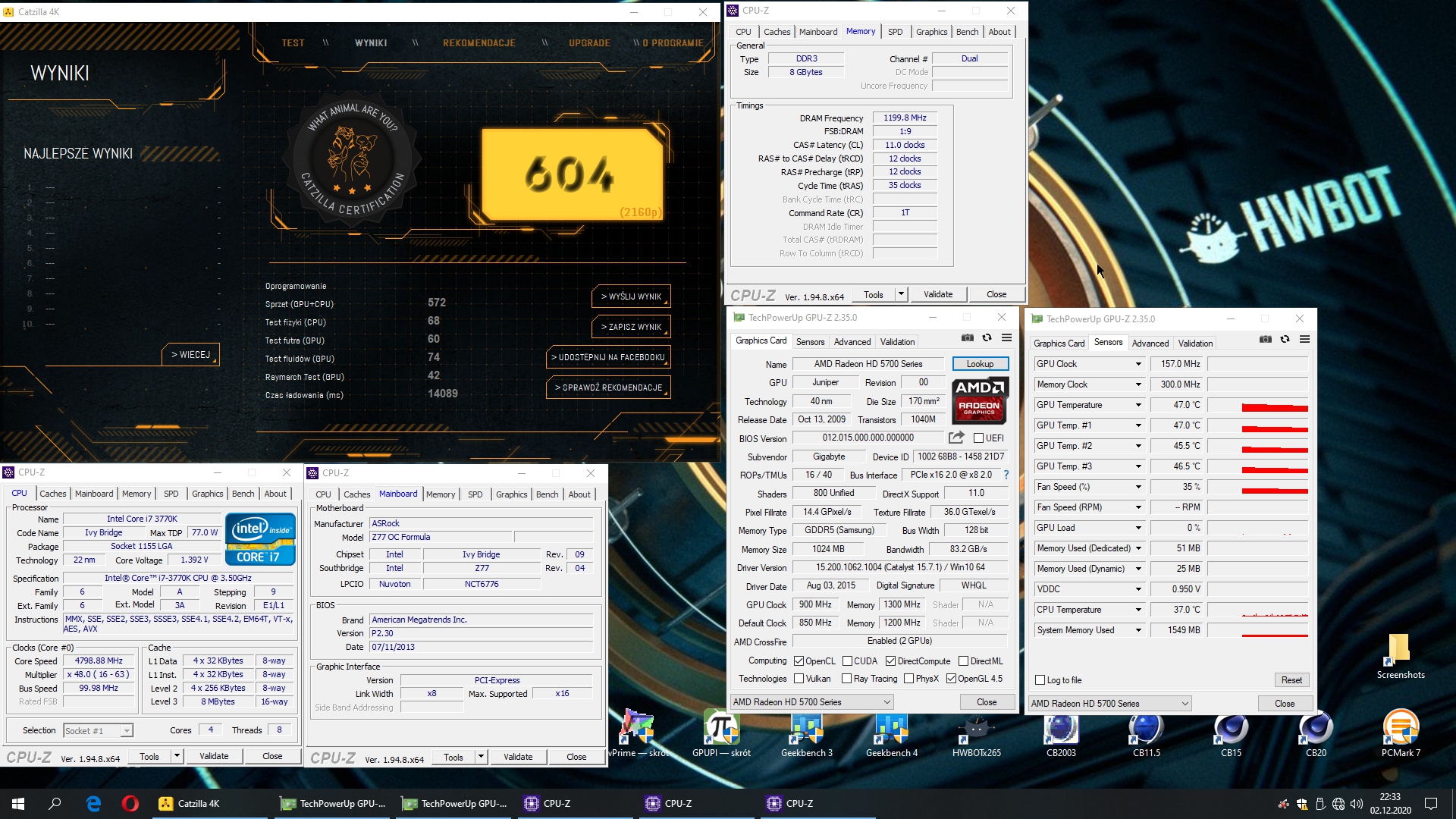Screen dimensions: 1456x819
Task: Open the Bench tab in CPU-Z Mainboard window
Action: 547,494
